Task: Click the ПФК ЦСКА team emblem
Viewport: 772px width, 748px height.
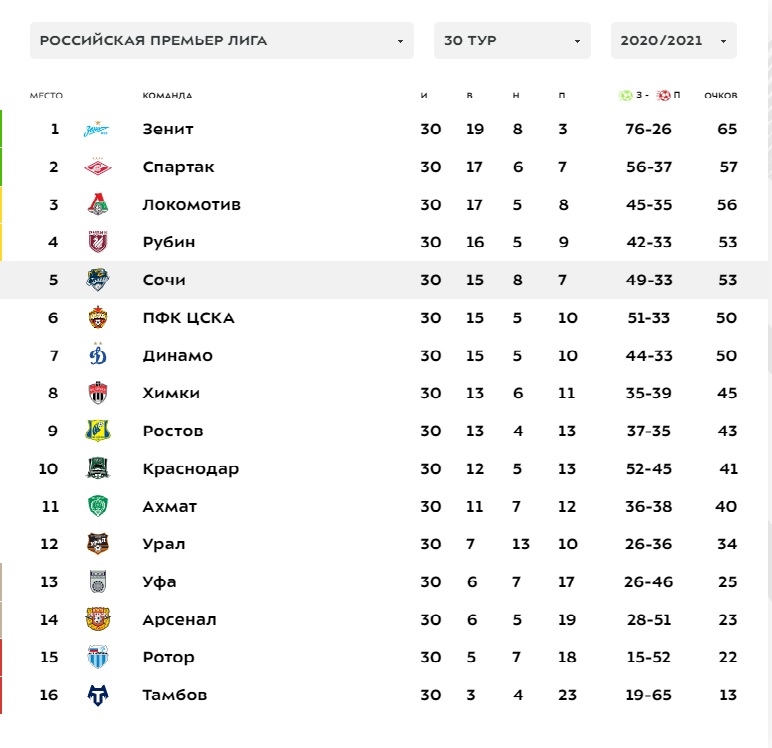Action: [97, 318]
